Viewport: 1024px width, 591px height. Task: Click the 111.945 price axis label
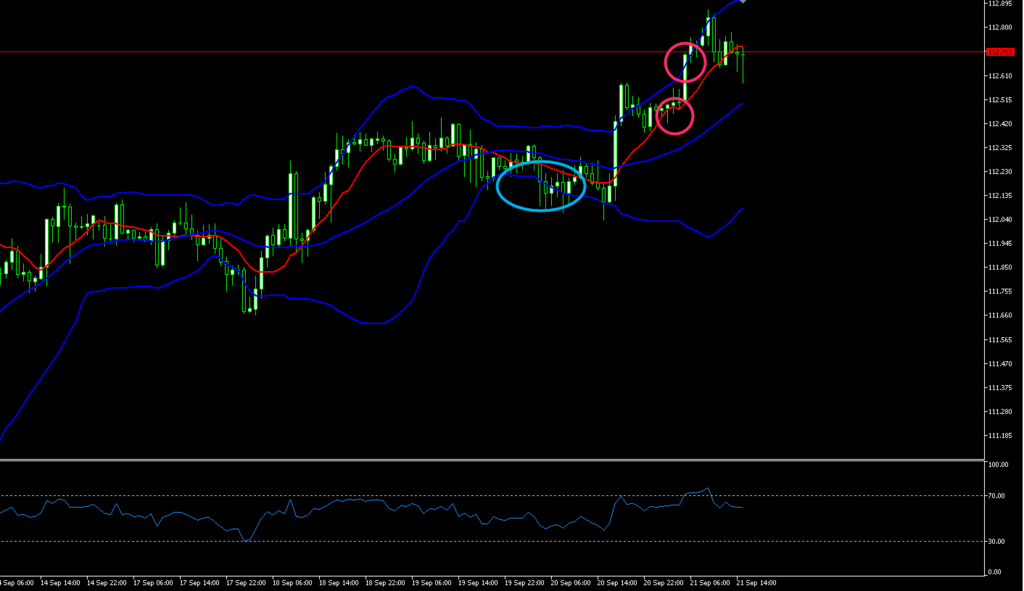(1000, 244)
